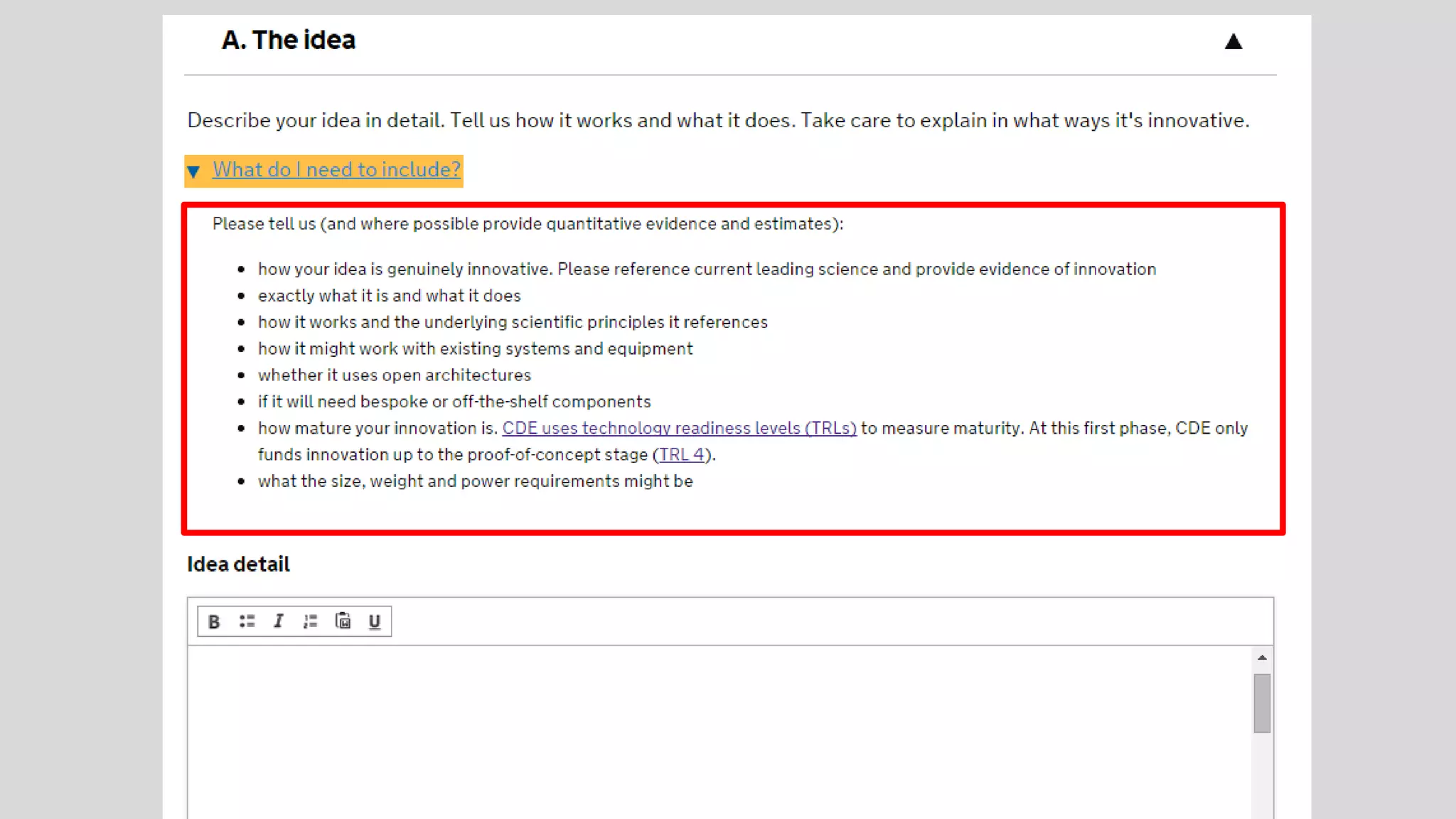Click the blue disclosure triangle beside the guidance link

[x=193, y=172]
